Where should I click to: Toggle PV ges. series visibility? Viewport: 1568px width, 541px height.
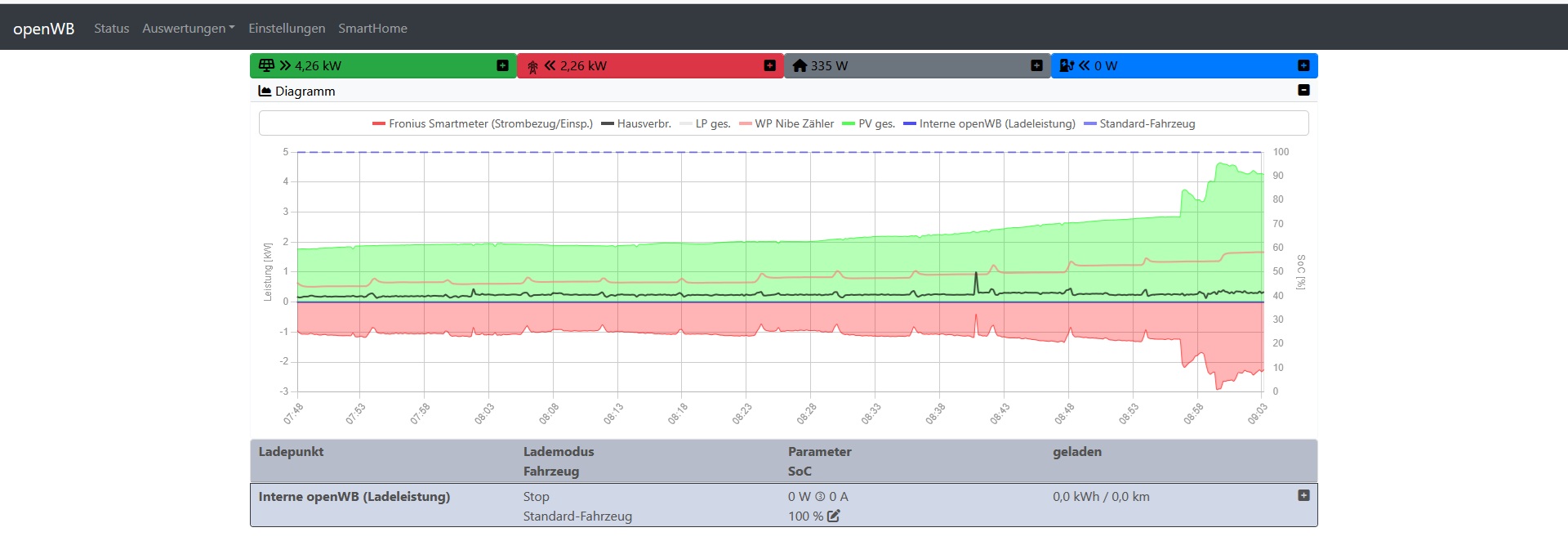point(876,124)
